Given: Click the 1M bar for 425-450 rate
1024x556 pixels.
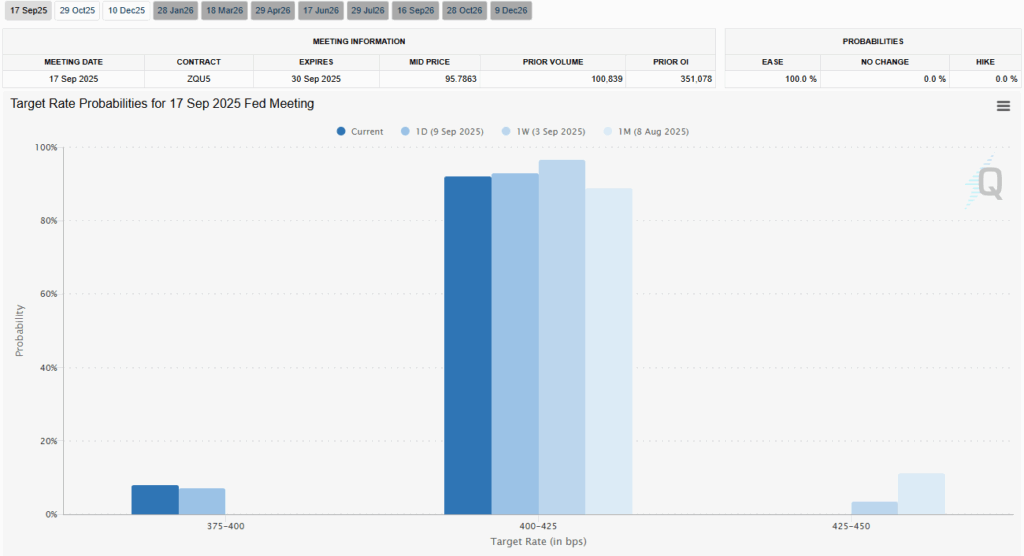Looking at the screenshot, I should click(x=921, y=494).
